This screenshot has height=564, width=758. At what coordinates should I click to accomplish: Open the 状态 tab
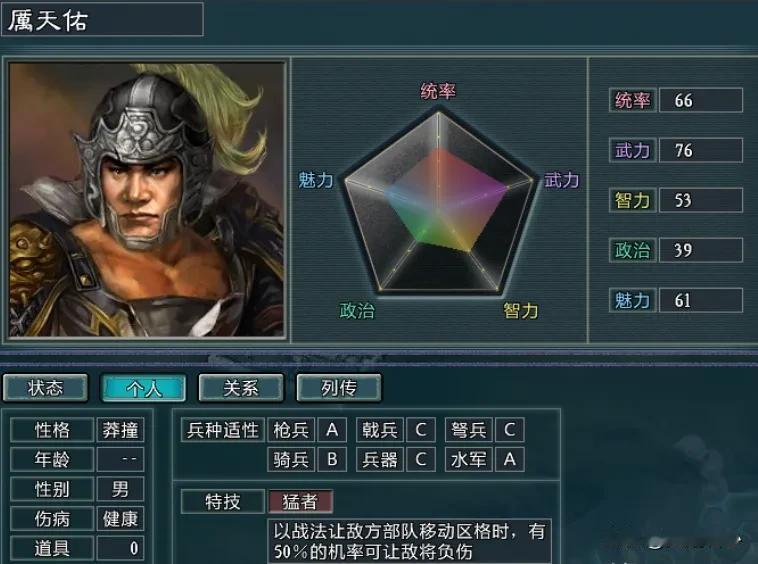(x=45, y=388)
